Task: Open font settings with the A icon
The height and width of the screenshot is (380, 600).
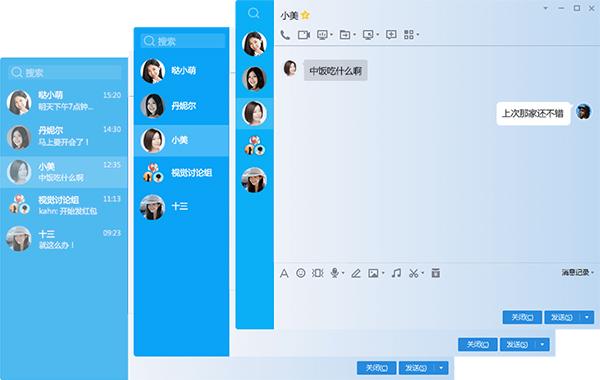Action: click(284, 273)
